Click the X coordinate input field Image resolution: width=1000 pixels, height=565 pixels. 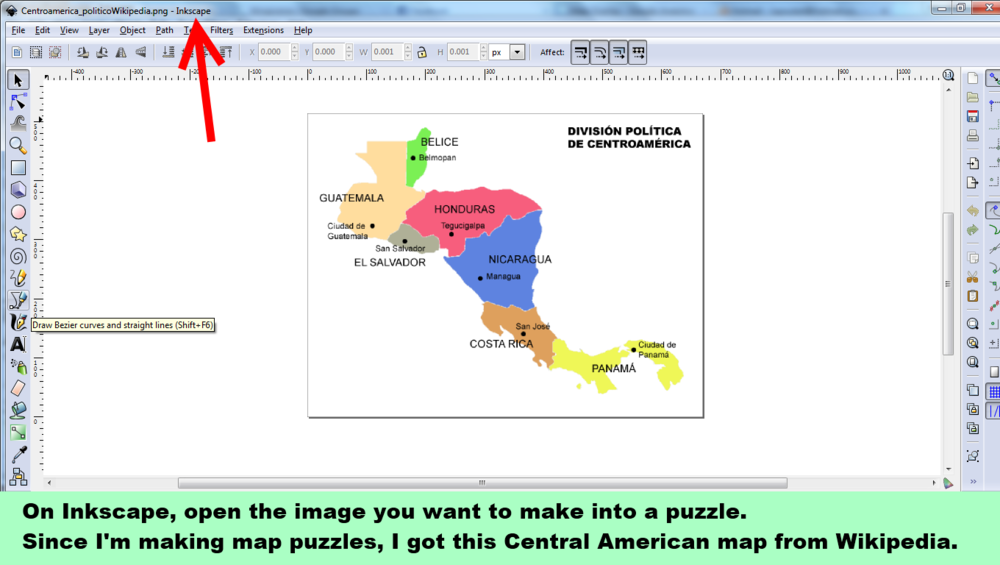click(x=275, y=52)
